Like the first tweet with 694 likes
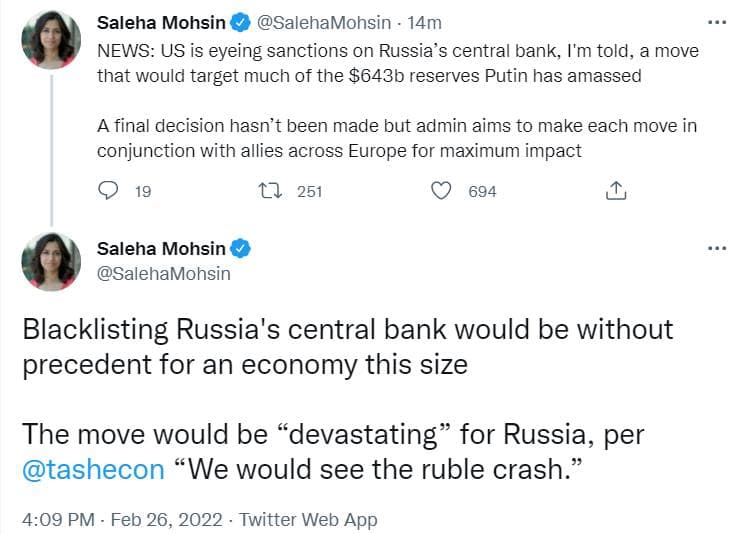Image resolution: width=742 pixels, height=534 pixels. point(441,191)
